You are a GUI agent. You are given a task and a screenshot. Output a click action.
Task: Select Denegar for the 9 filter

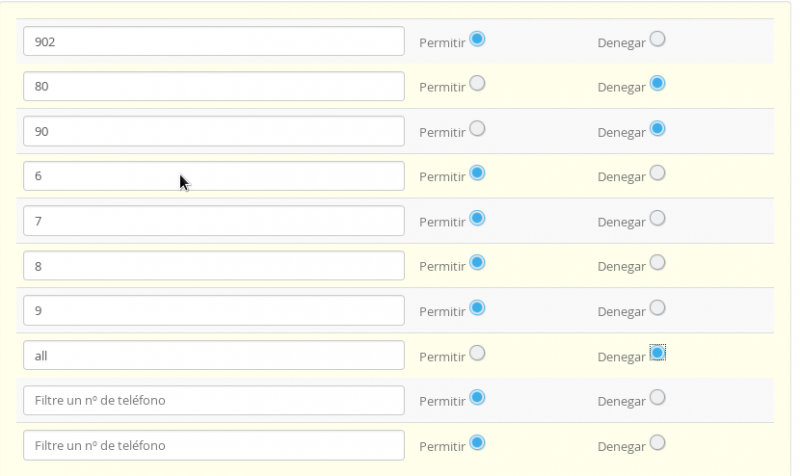[x=657, y=308]
